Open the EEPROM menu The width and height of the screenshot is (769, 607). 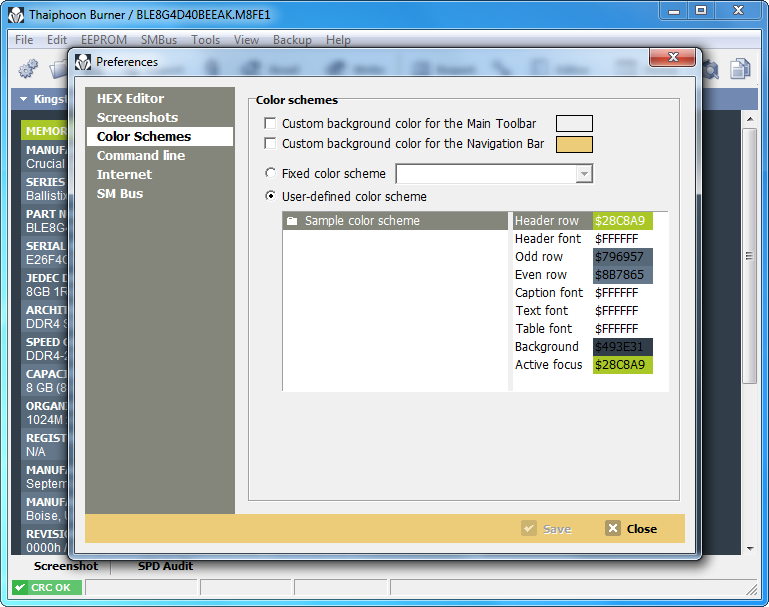(103, 40)
